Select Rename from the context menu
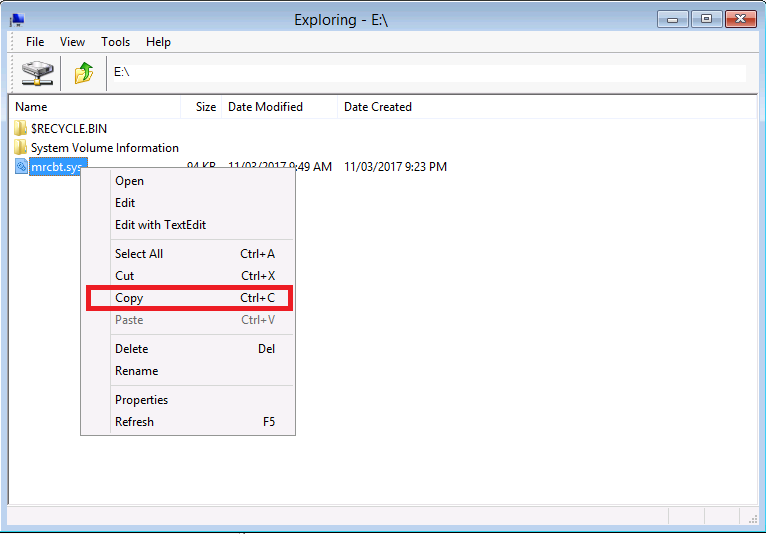The height and width of the screenshot is (534, 766). pyautogui.click(x=137, y=371)
